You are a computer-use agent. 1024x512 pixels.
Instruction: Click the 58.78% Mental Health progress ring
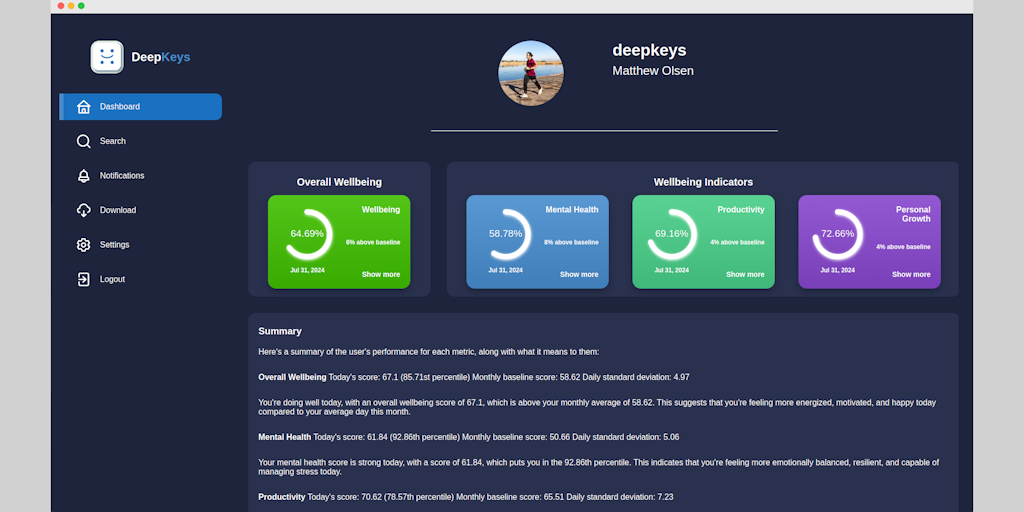click(507, 234)
